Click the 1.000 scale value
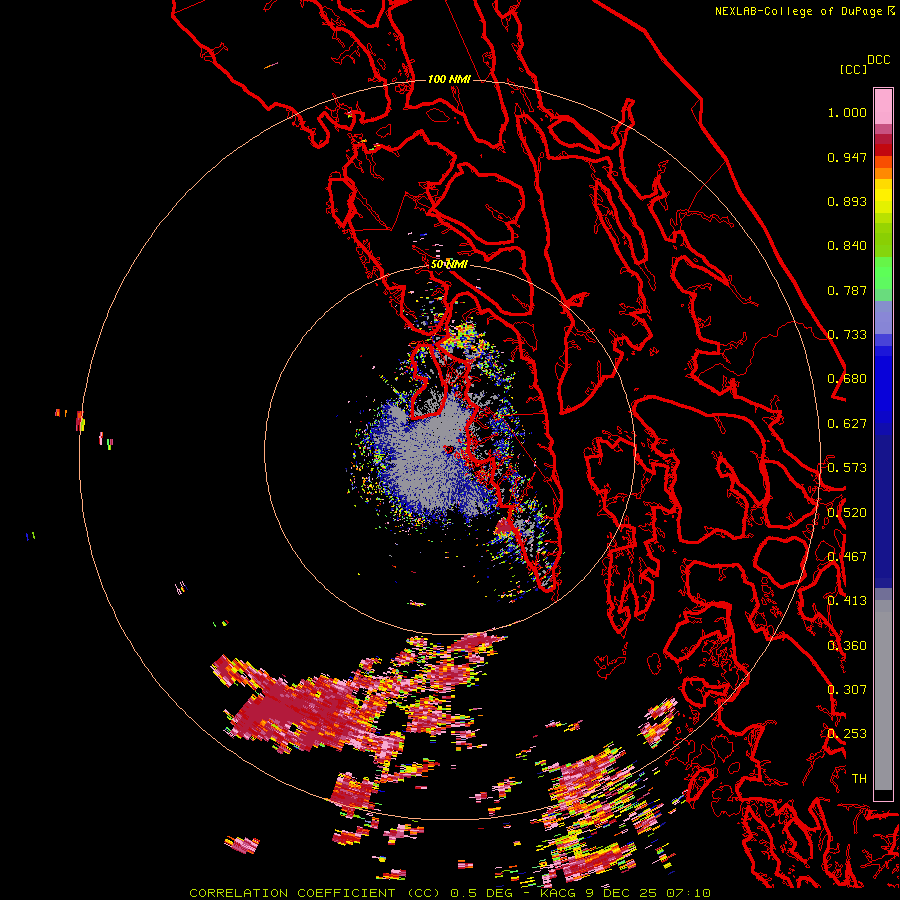This screenshot has width=900, height=900. [x=847, y=112]
